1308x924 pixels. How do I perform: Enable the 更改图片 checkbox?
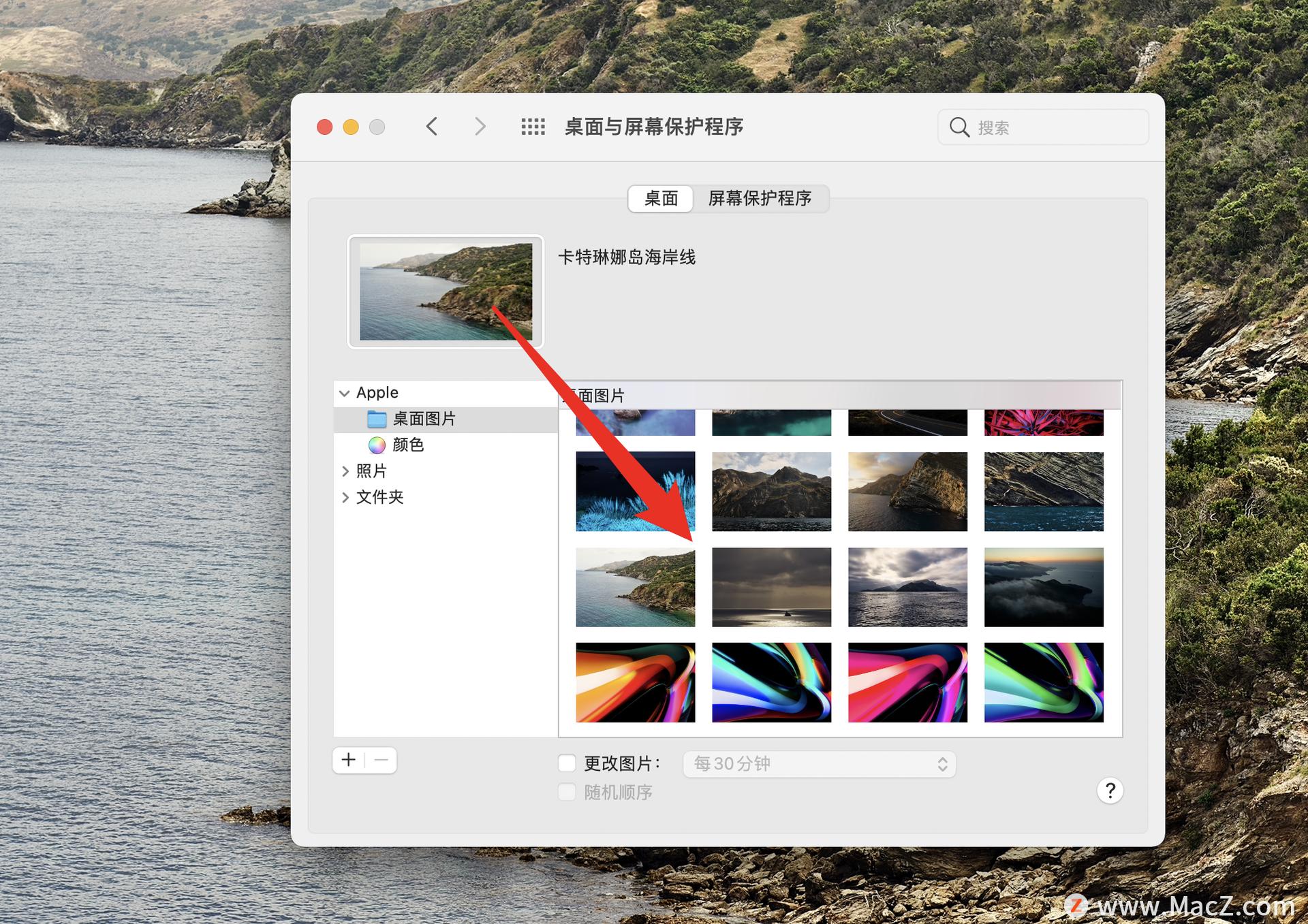pyautogui.click(x=567, y=763)
